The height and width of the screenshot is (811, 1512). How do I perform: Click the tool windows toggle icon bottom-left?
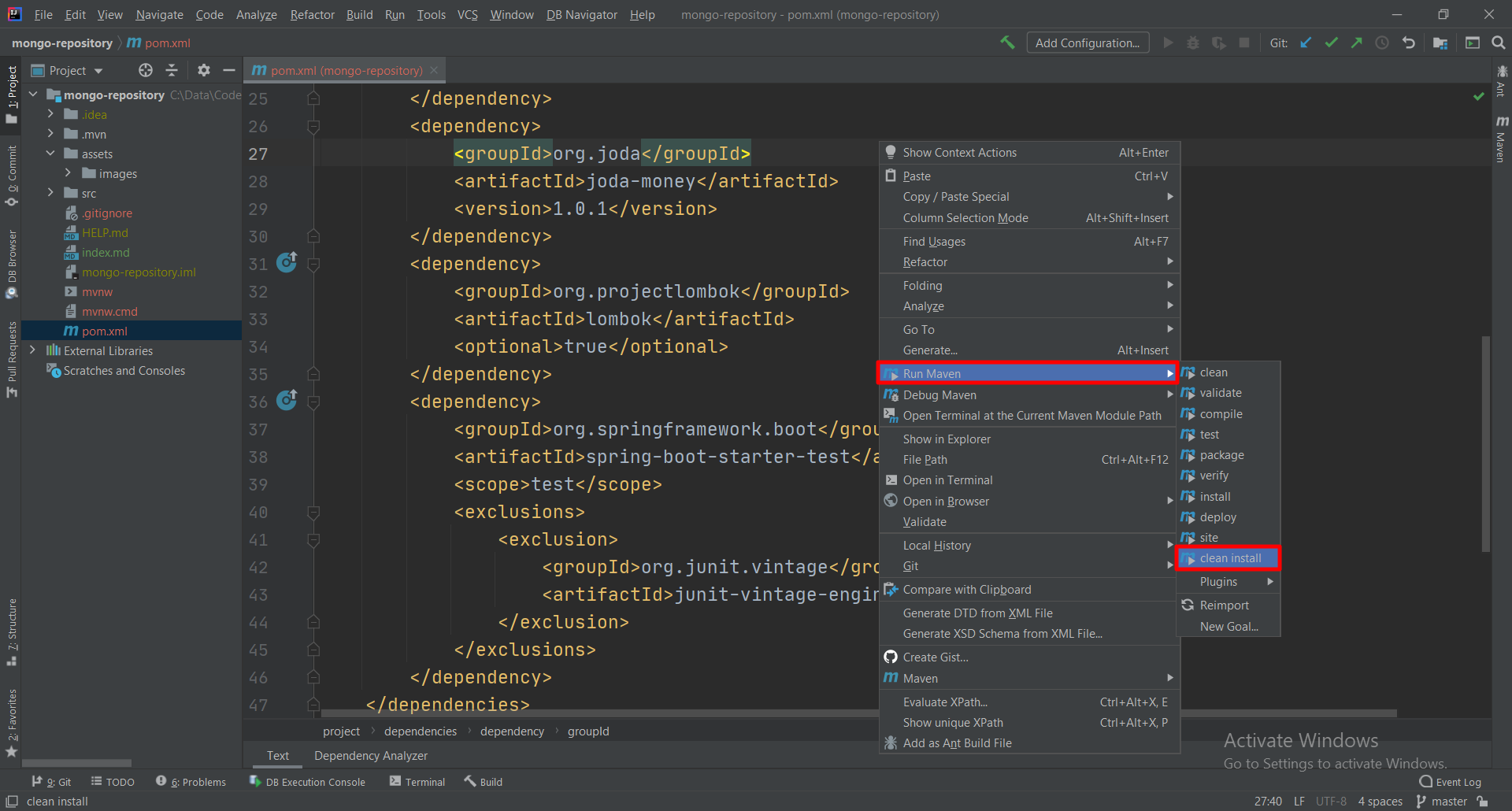coord(12,802)
